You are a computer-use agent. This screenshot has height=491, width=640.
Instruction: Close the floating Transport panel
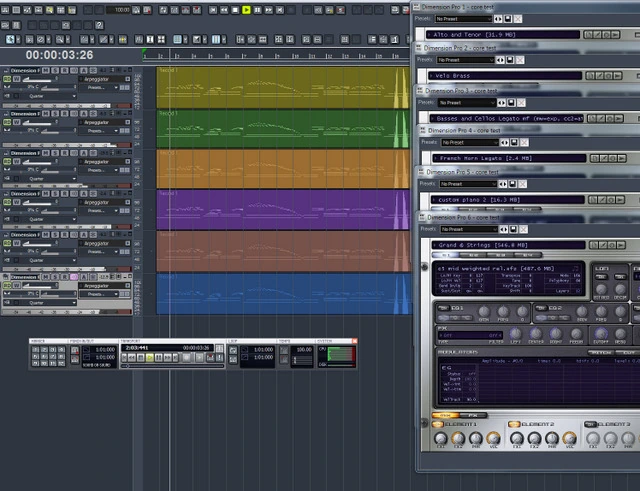coord(354,341)
